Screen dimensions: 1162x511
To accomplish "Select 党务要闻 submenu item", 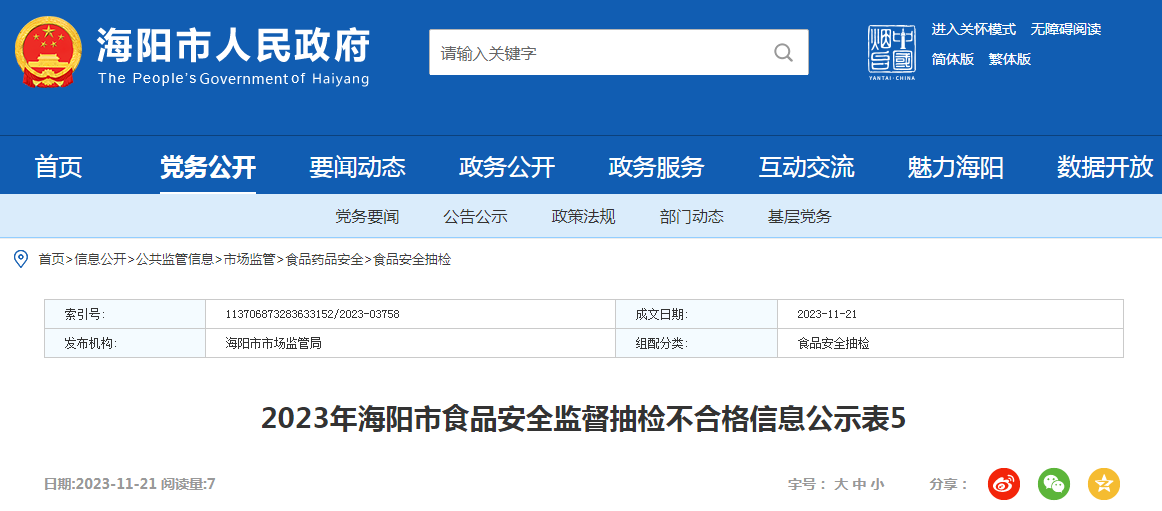I will click(x=368, y=217).
